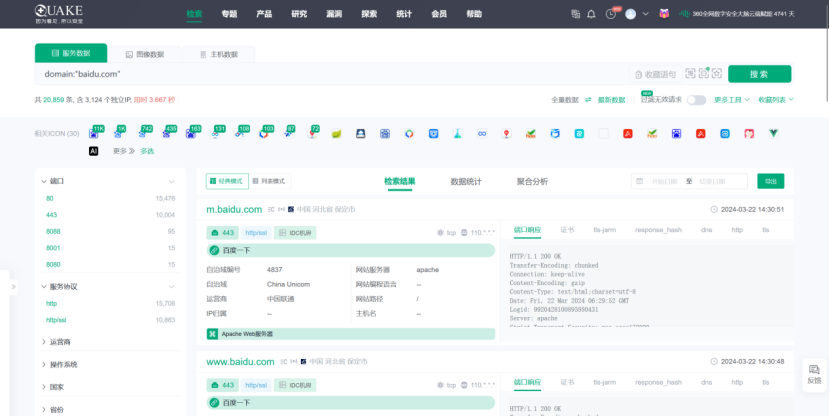
Task: Show 更多 related icons
Action: (x=123, y=151)
